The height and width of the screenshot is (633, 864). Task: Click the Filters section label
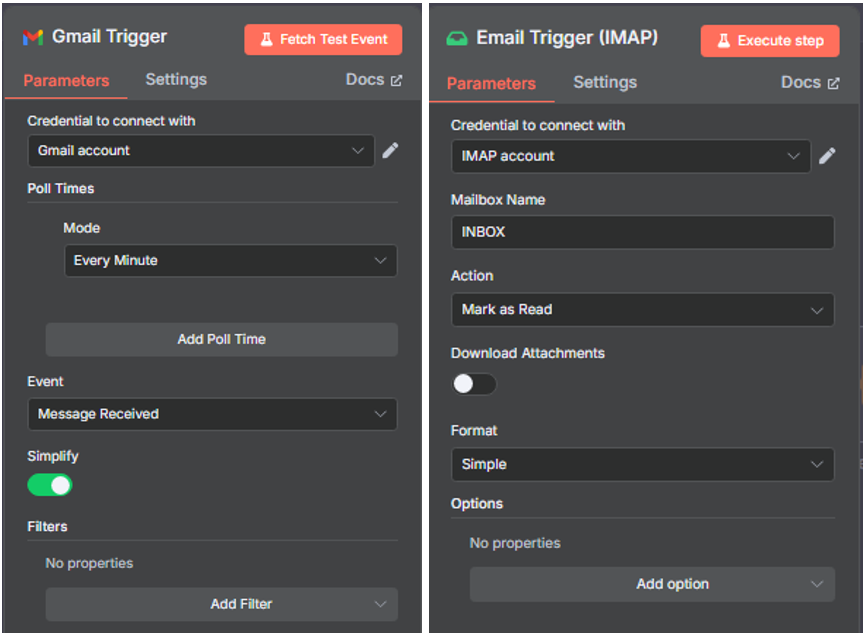point(47,527)
